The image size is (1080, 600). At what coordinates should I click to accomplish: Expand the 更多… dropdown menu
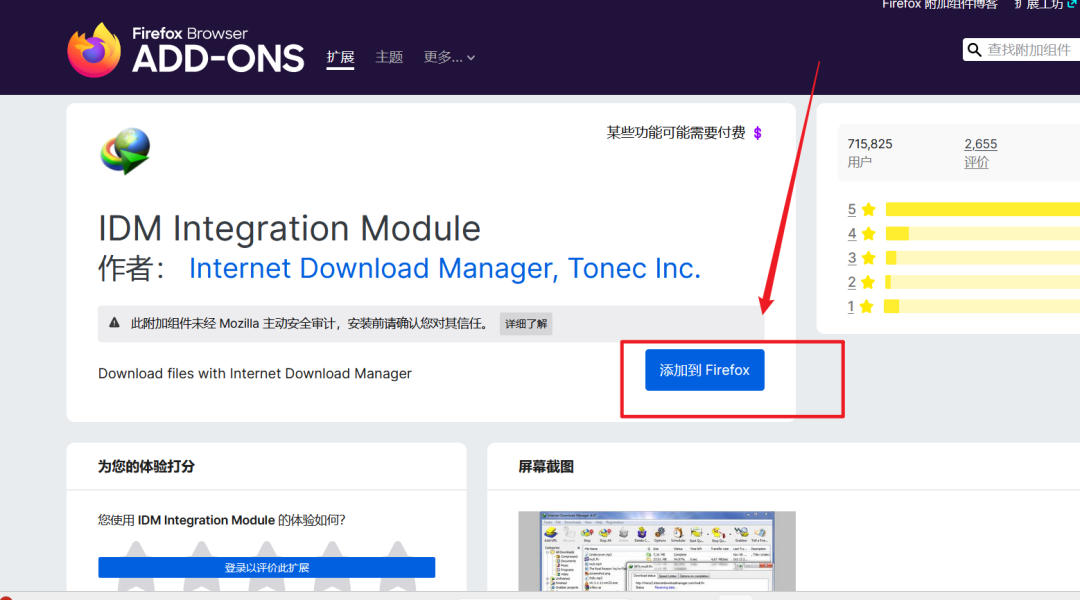(449, 57)
